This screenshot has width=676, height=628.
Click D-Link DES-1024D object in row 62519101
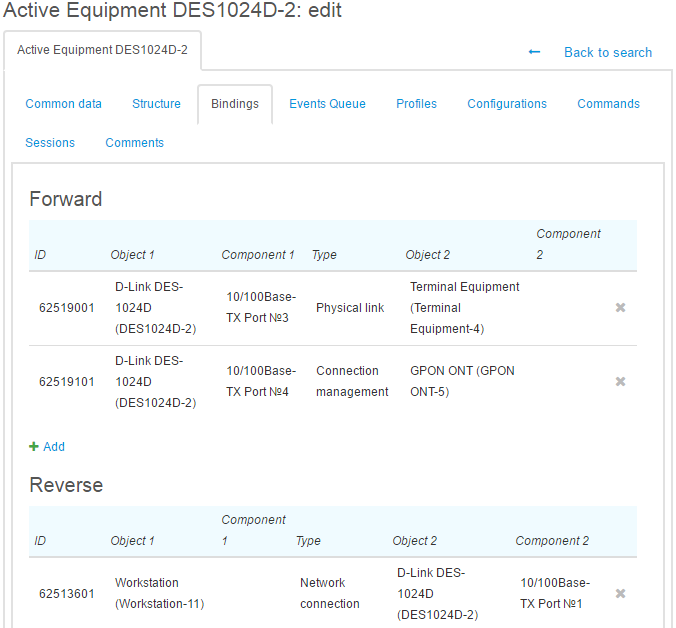(x=156, y=382)
